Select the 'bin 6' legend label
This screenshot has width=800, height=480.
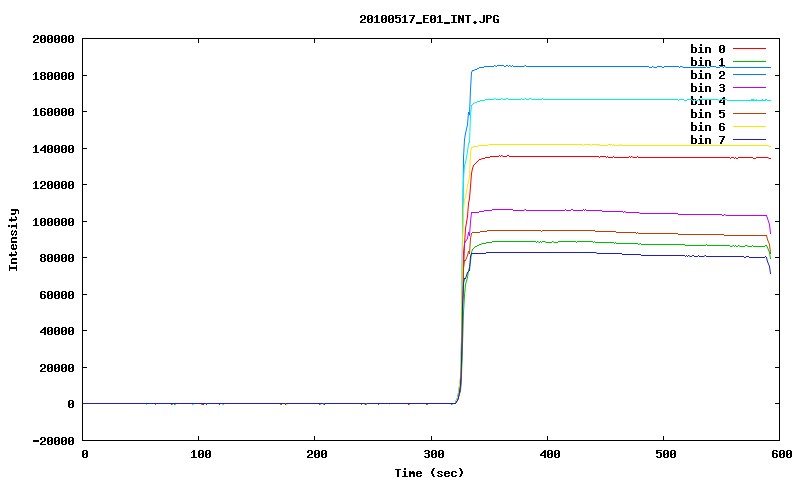(x=708, y=127)
